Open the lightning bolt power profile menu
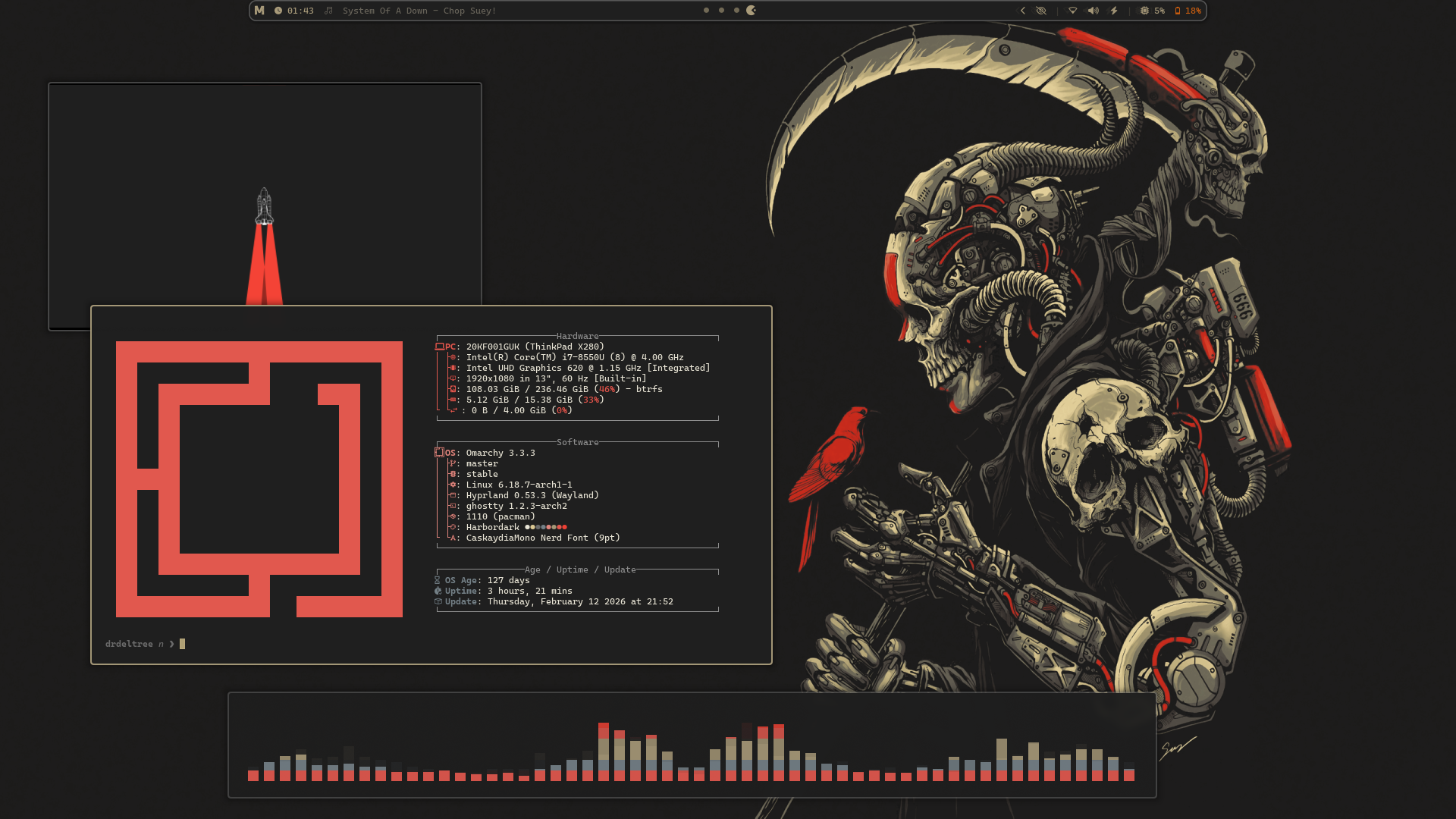This screenshot has height=819, width=1456. [1114, 11]
